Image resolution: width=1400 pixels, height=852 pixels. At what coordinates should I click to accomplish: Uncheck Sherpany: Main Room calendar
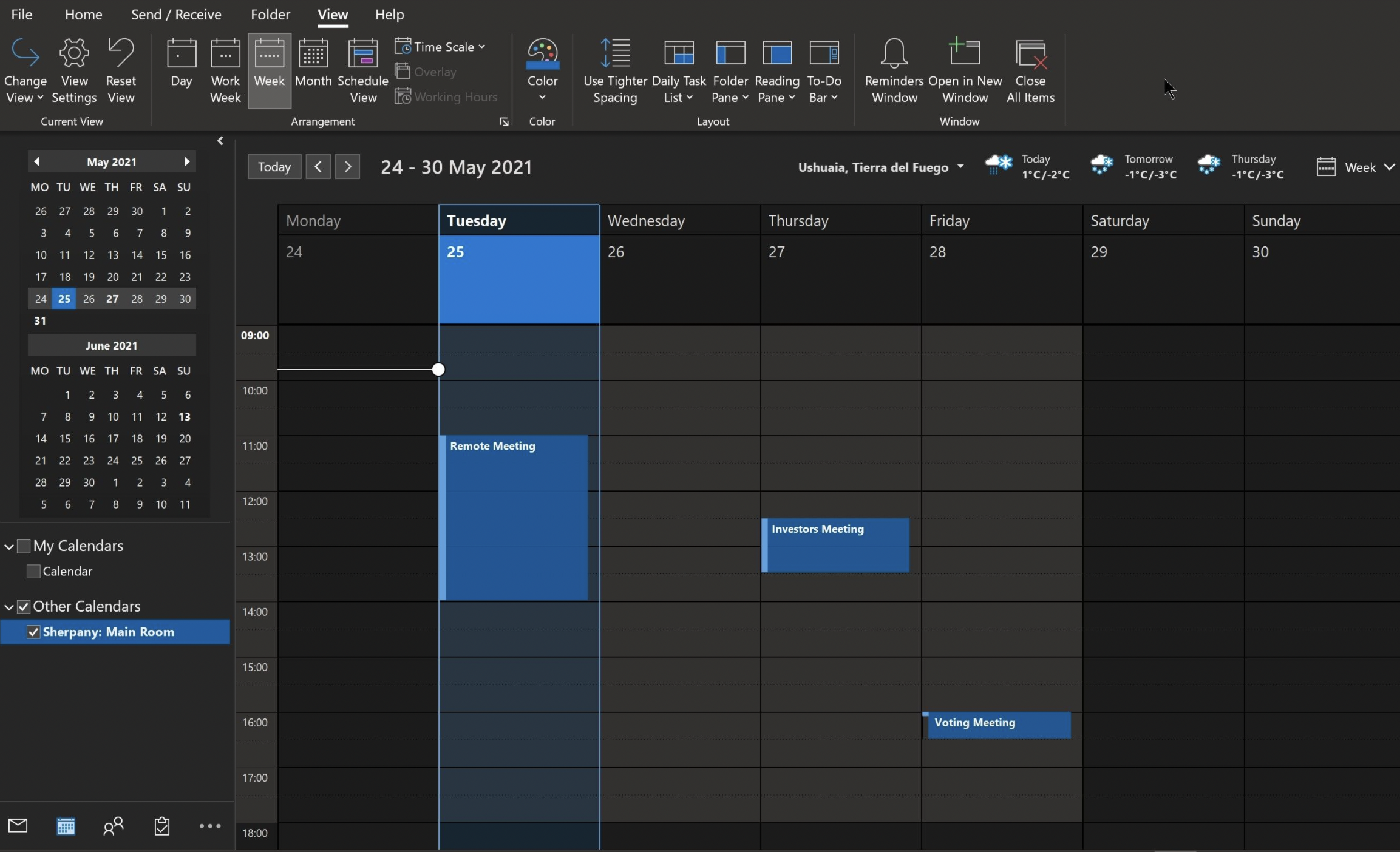pyautogui.click(x=33, y=632)
